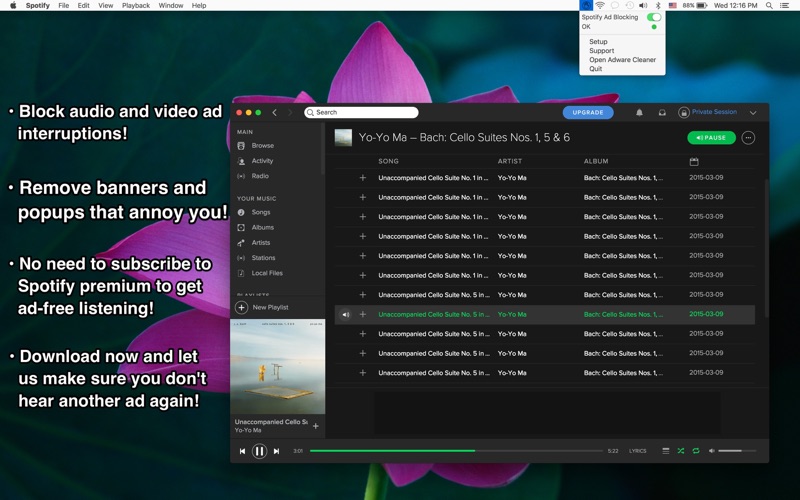Mute volume via the speaker icon
Viewport: 800px width, 500px height.
tap(712, 451)
